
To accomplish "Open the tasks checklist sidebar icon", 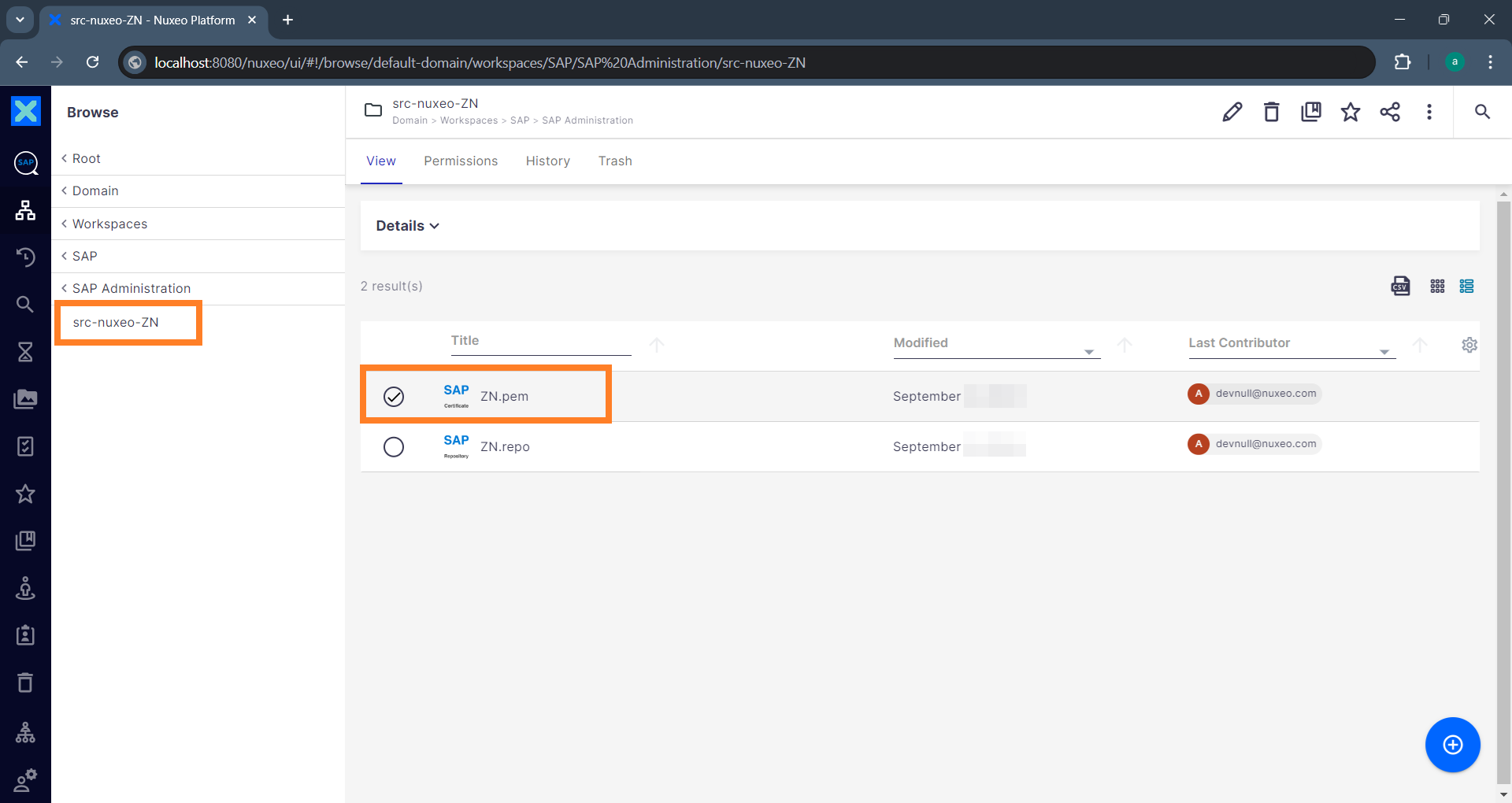I will click(25, 446).
